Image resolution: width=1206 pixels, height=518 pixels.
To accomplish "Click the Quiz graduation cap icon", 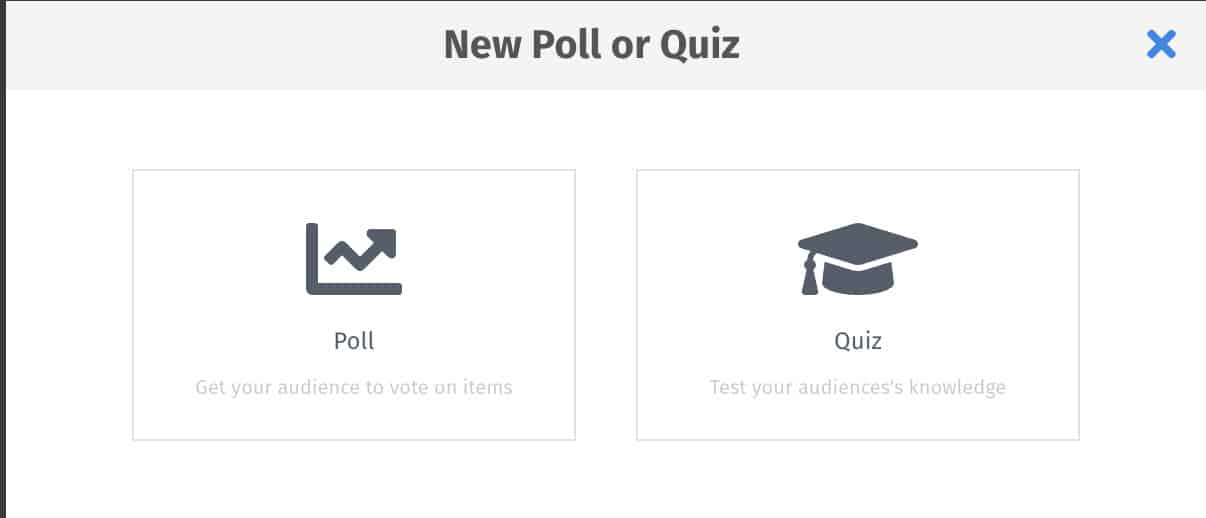I will coord(857,259).
